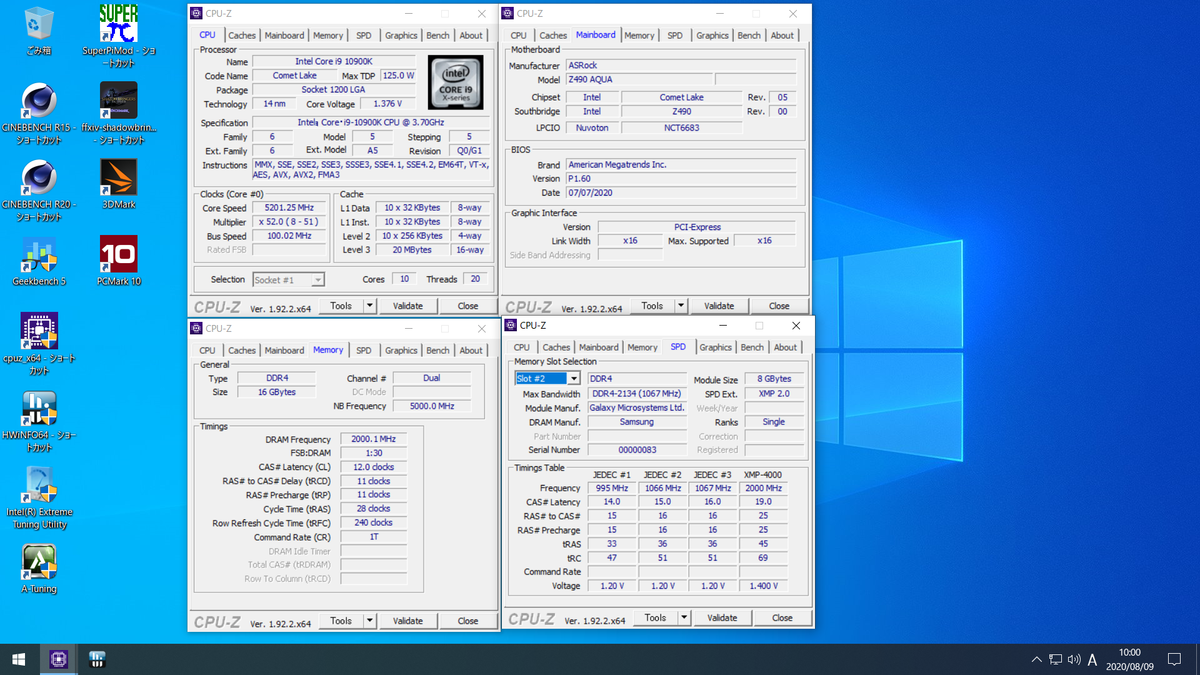Click the DRAM Frequency value 2000.1 MHz
The image size is (1200, 675).
(x=373, y=439)
